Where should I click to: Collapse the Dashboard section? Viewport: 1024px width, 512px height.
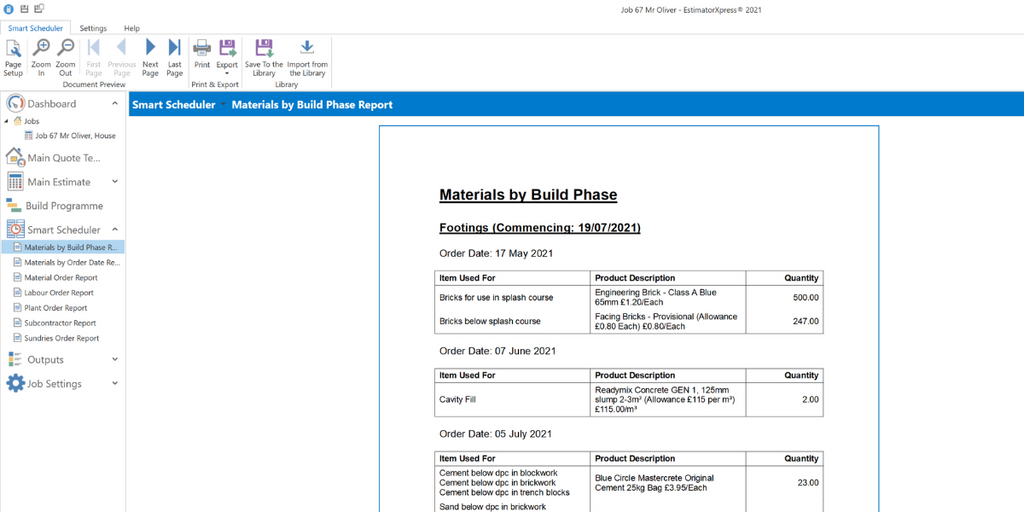114,104
